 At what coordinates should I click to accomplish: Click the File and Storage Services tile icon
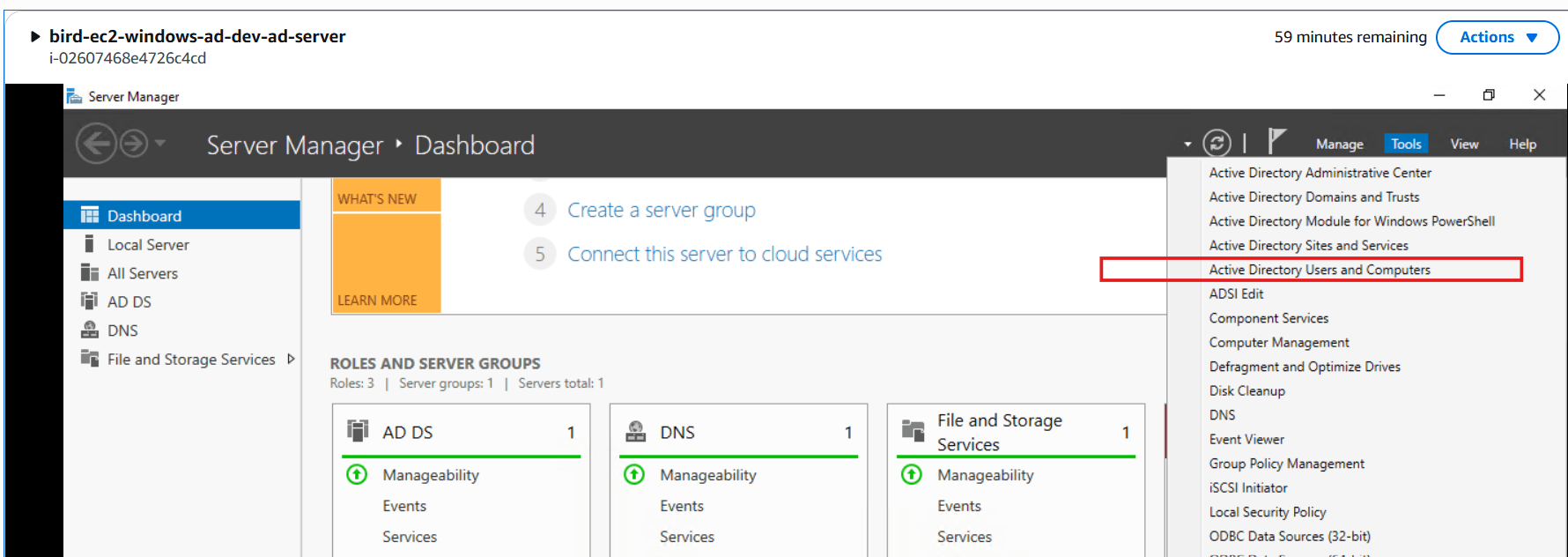pos(913,431)
